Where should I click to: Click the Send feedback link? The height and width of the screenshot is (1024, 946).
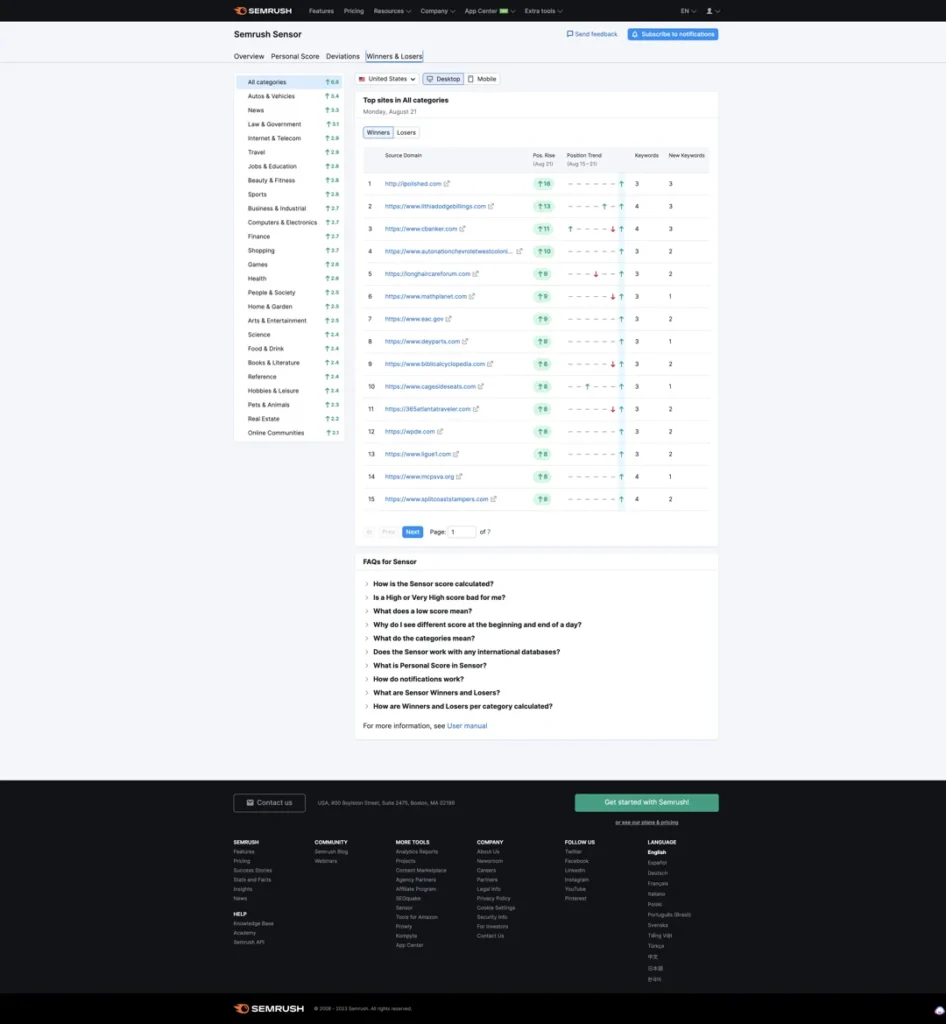click(x=592, y=34)
